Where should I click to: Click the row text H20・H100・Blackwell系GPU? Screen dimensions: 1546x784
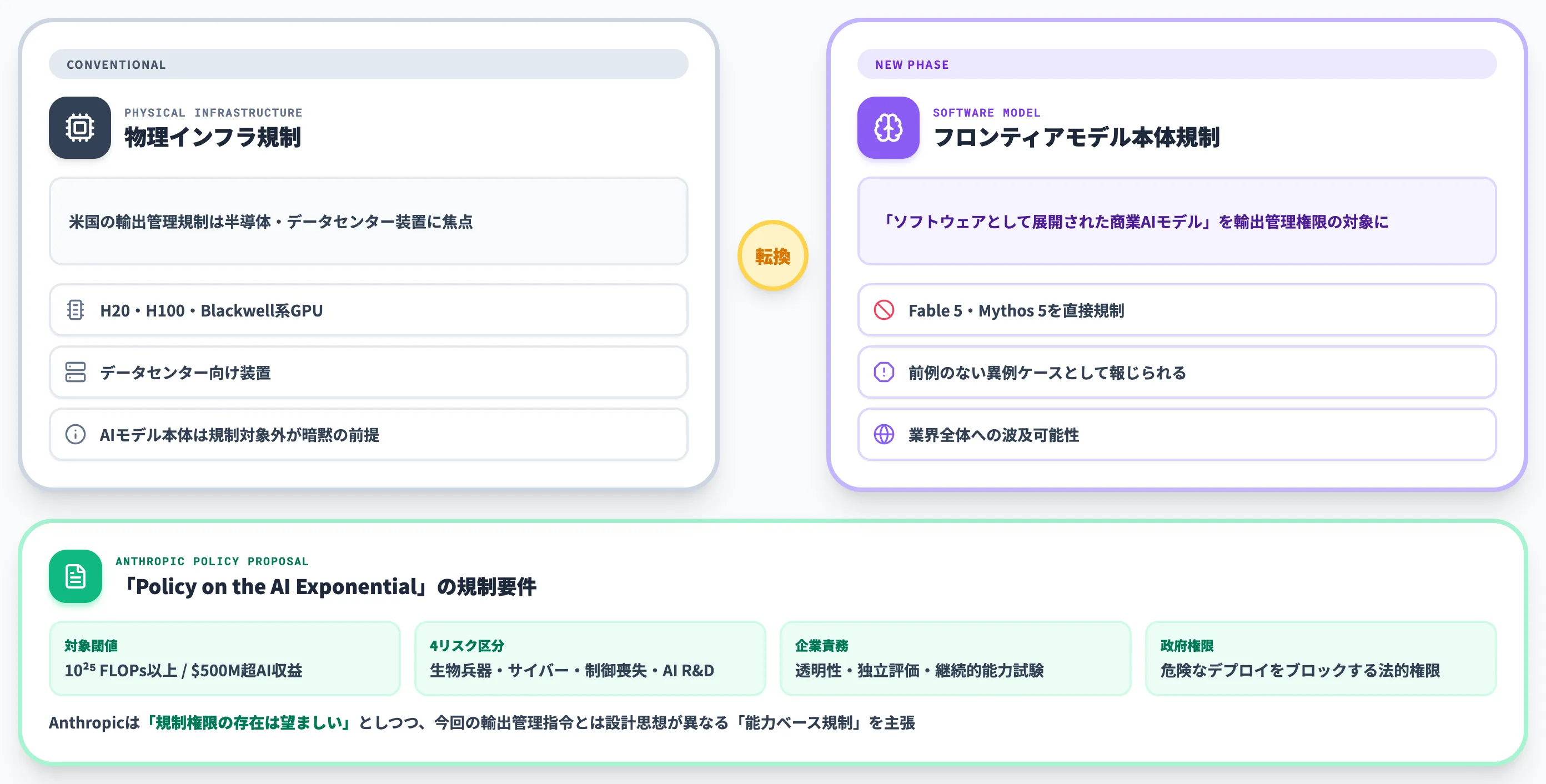(x=211, y=311)
